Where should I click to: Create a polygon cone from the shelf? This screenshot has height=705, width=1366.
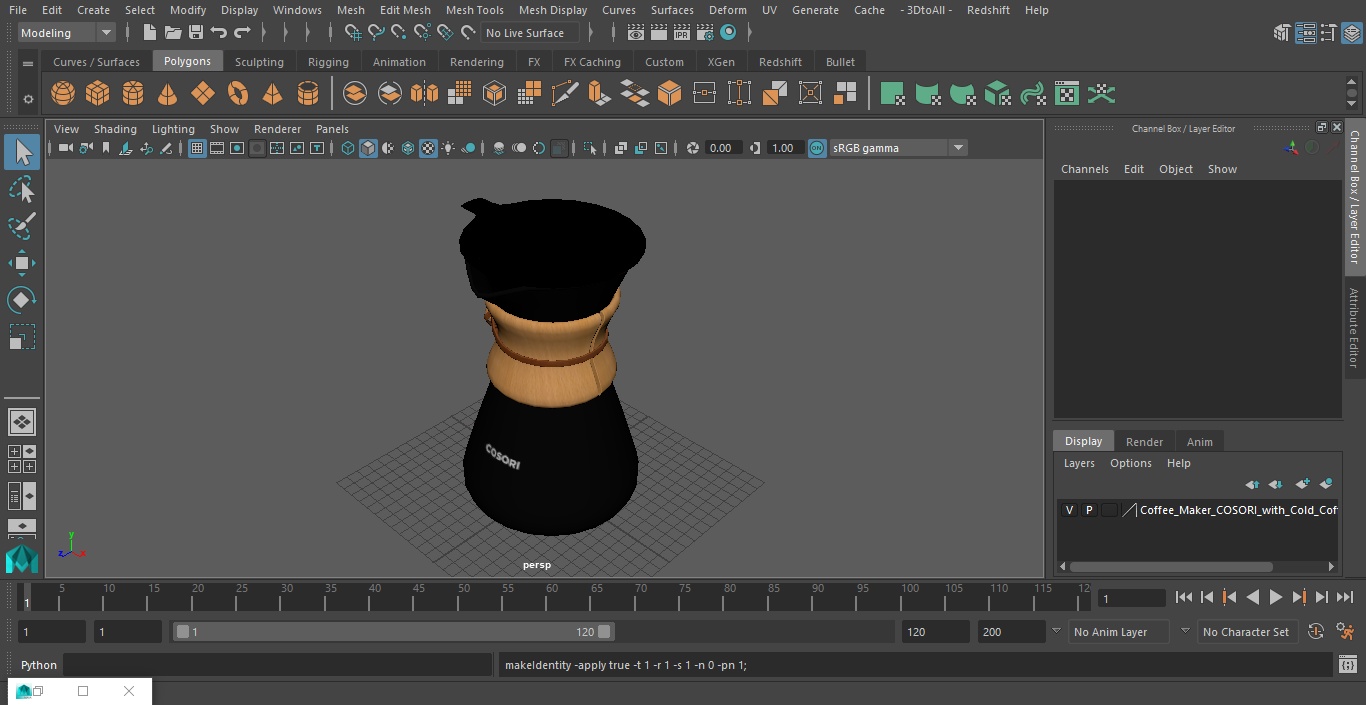click(168, 94)
